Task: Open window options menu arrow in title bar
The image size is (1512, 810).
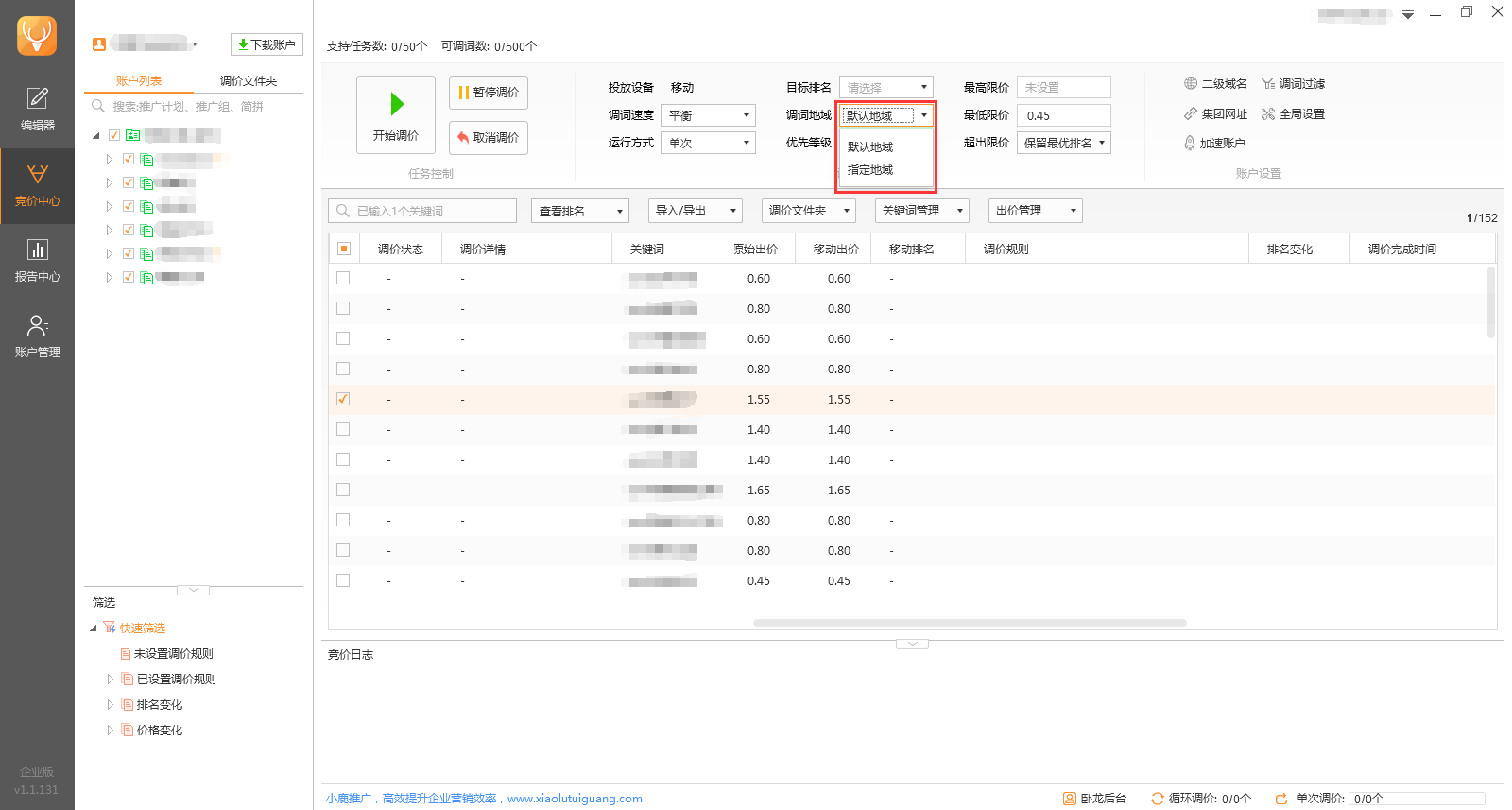Action: (1408, 14)
